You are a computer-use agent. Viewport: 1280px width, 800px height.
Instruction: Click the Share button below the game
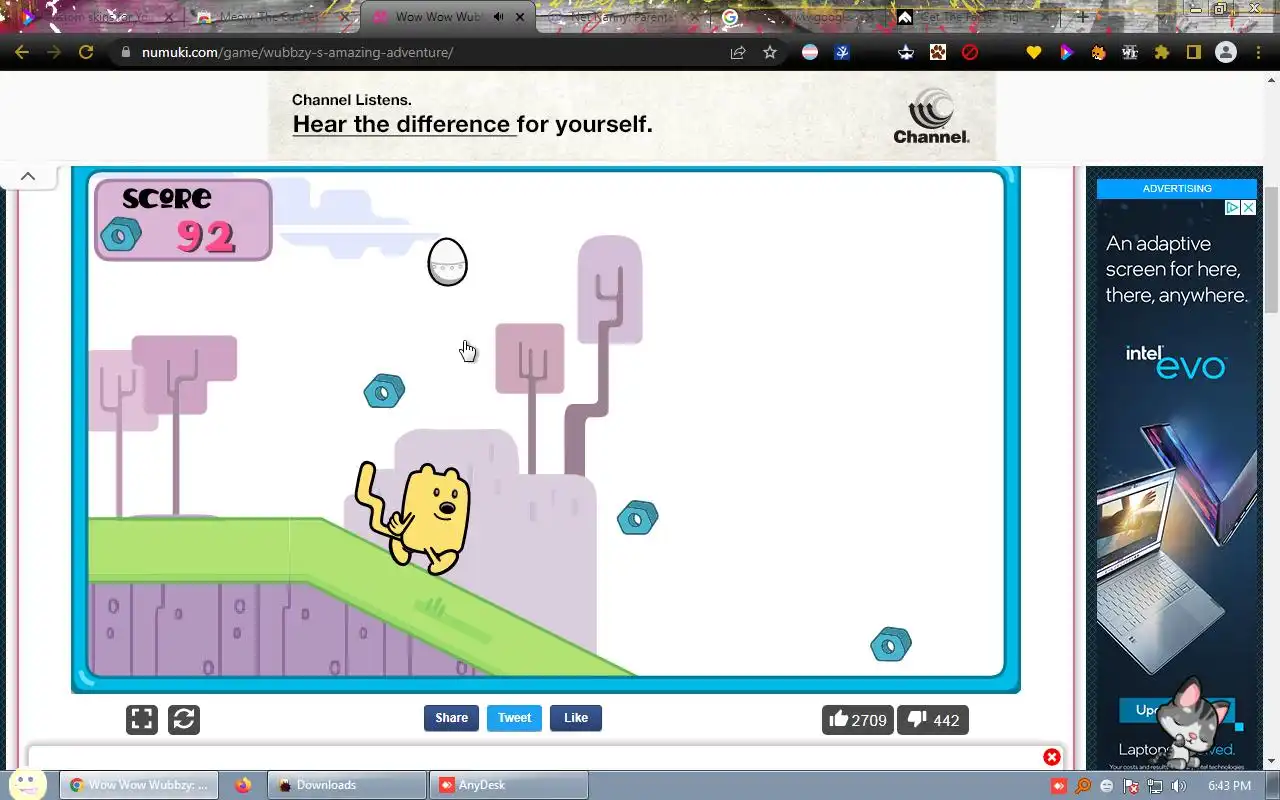[x=451, y=718]
